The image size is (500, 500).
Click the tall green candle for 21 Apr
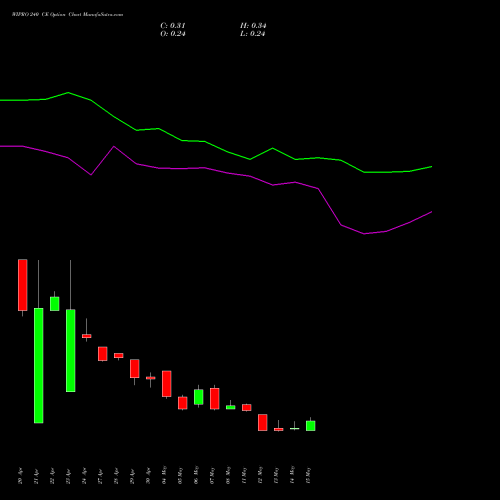point(39,366)
